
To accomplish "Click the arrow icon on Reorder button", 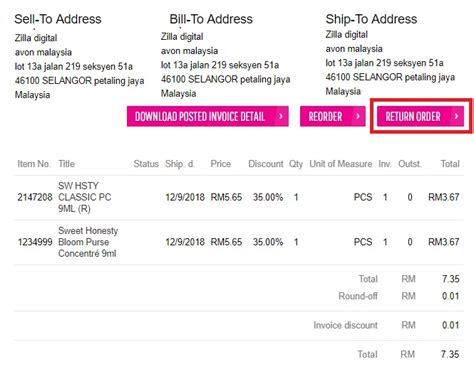I will [358, 116].
